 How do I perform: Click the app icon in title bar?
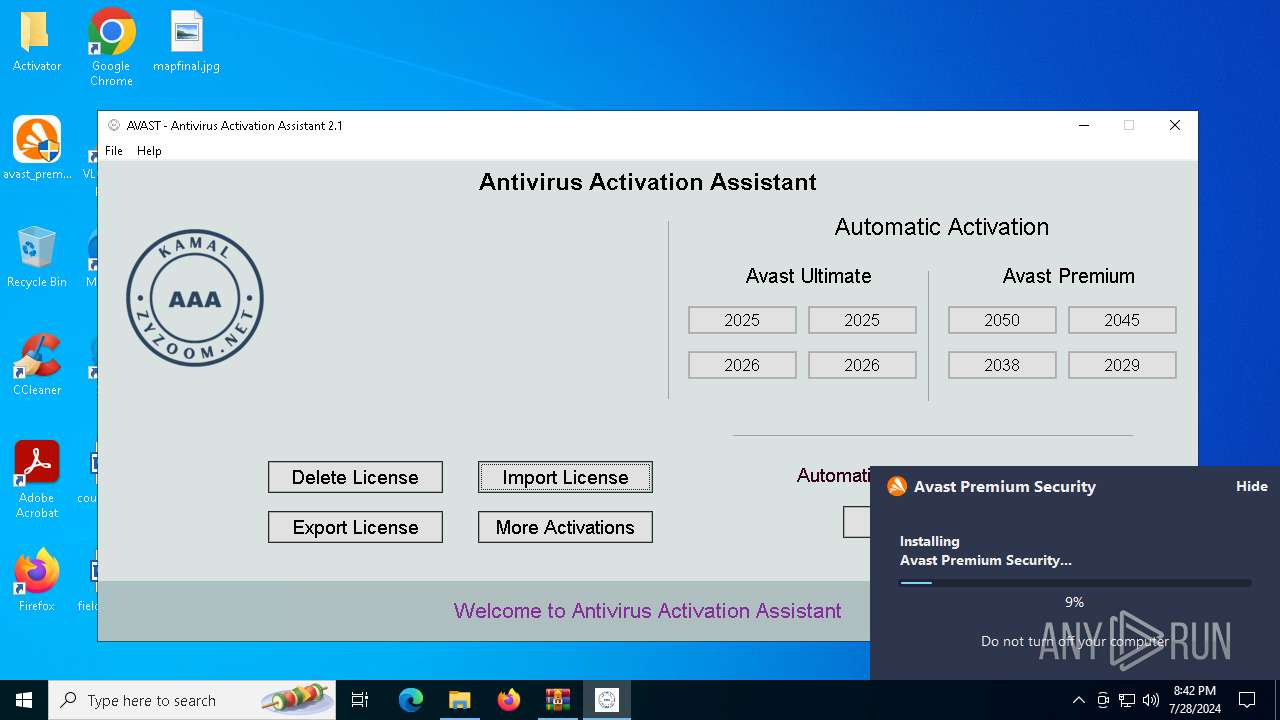[114, 125]
